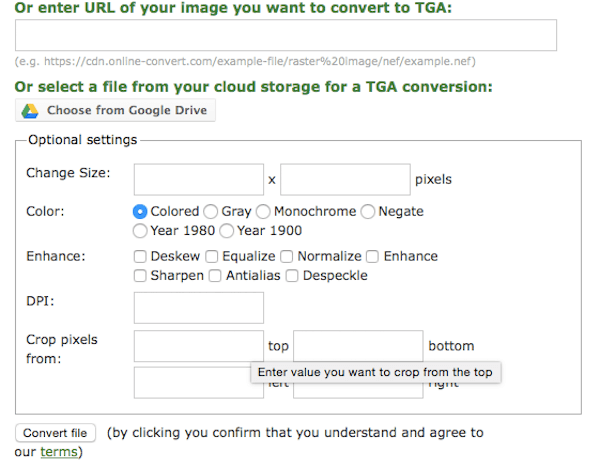Click the Change Size width field
600x467 pixels.
[198, 179]
